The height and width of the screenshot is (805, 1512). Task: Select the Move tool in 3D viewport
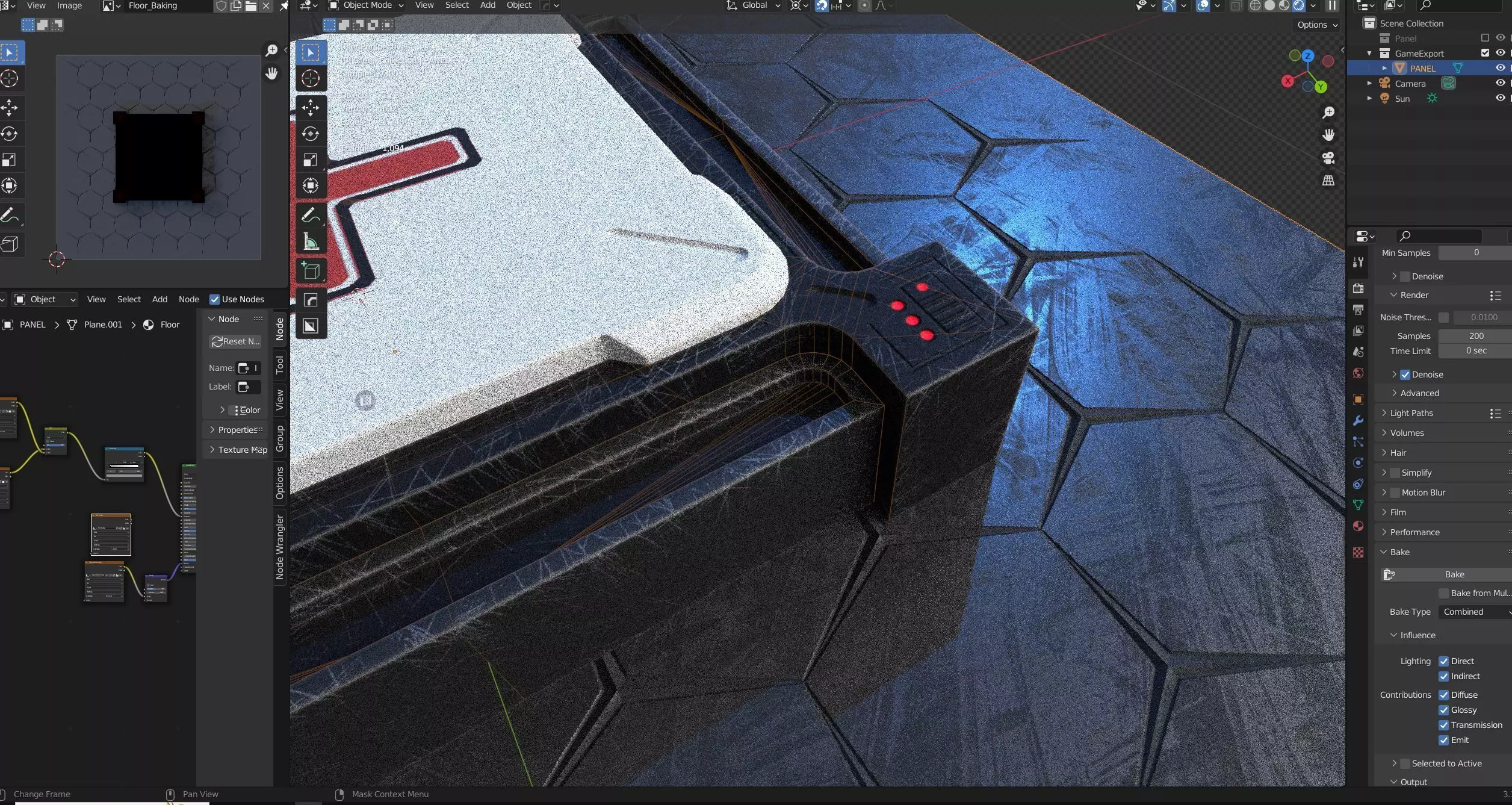[311, 108]
